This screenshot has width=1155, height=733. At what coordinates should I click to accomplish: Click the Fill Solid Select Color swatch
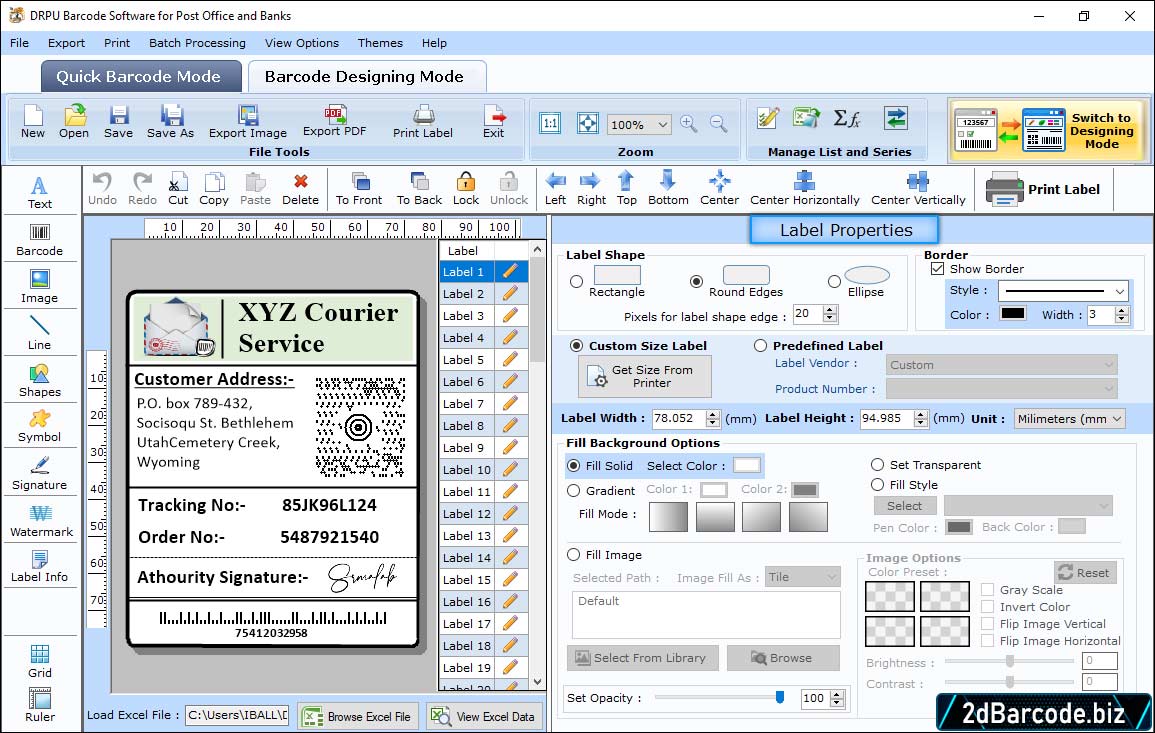(746, 466)
